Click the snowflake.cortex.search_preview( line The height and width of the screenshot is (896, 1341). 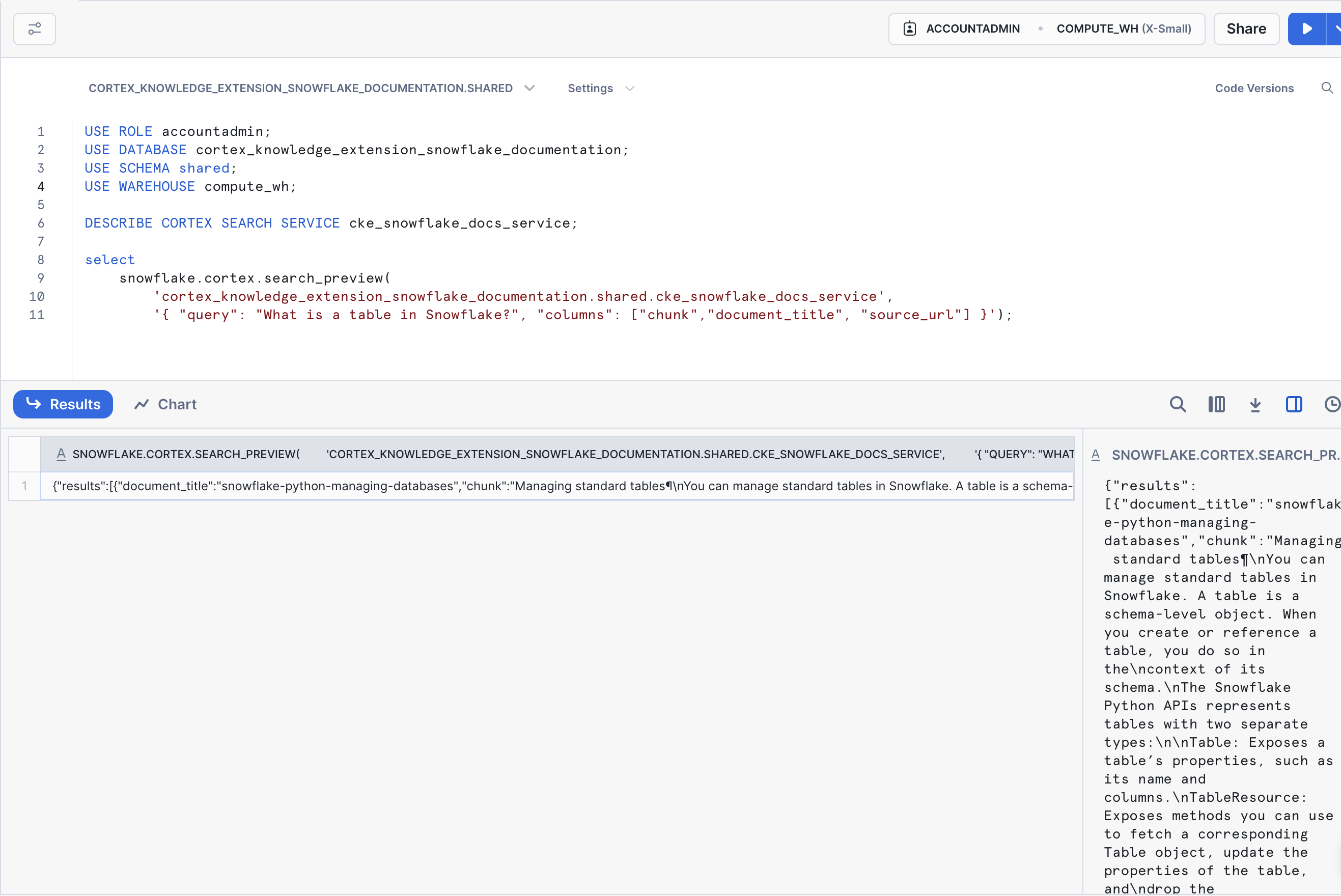tap(255, 278)
